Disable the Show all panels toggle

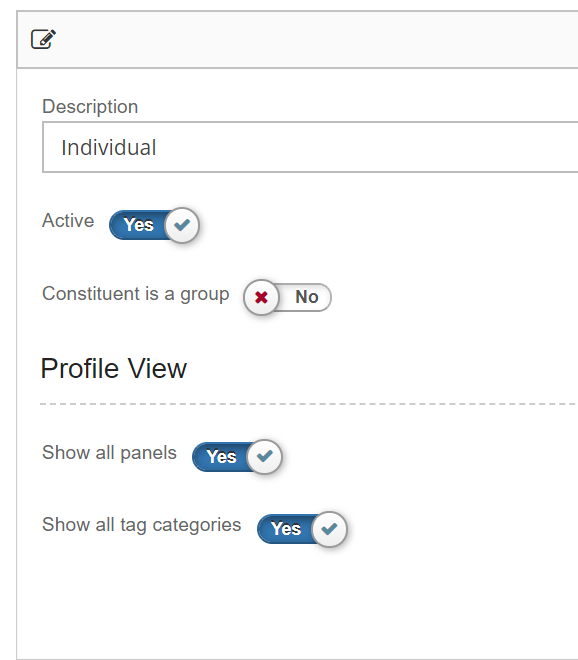pos(237,457)
